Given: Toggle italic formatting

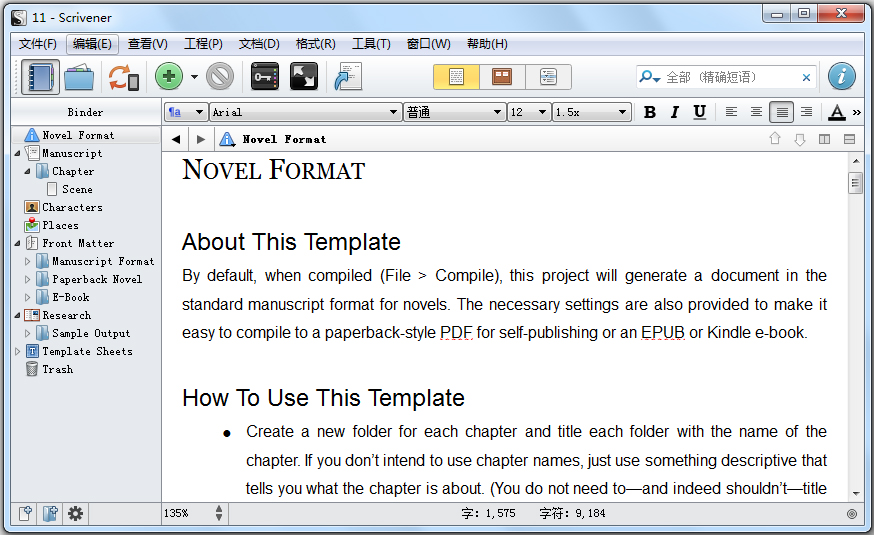Looking at the screenshot, I should 674,112.
